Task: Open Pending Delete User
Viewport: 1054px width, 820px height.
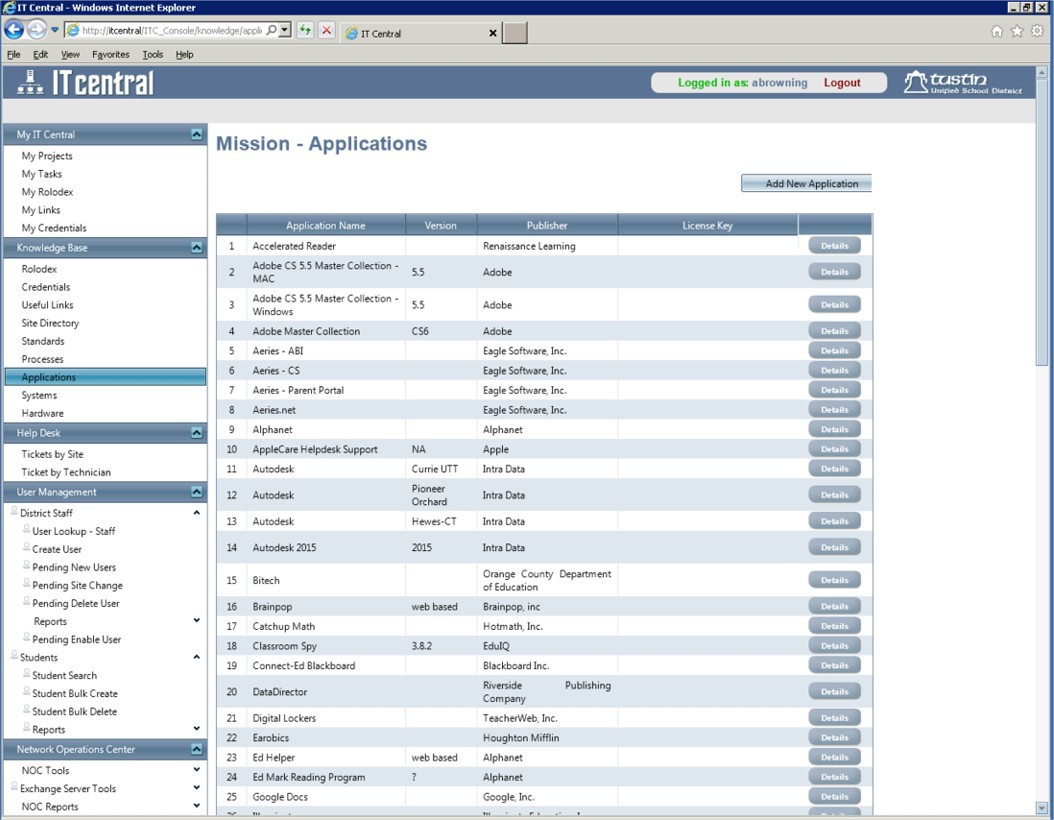Action: click(x=76, y=604)
